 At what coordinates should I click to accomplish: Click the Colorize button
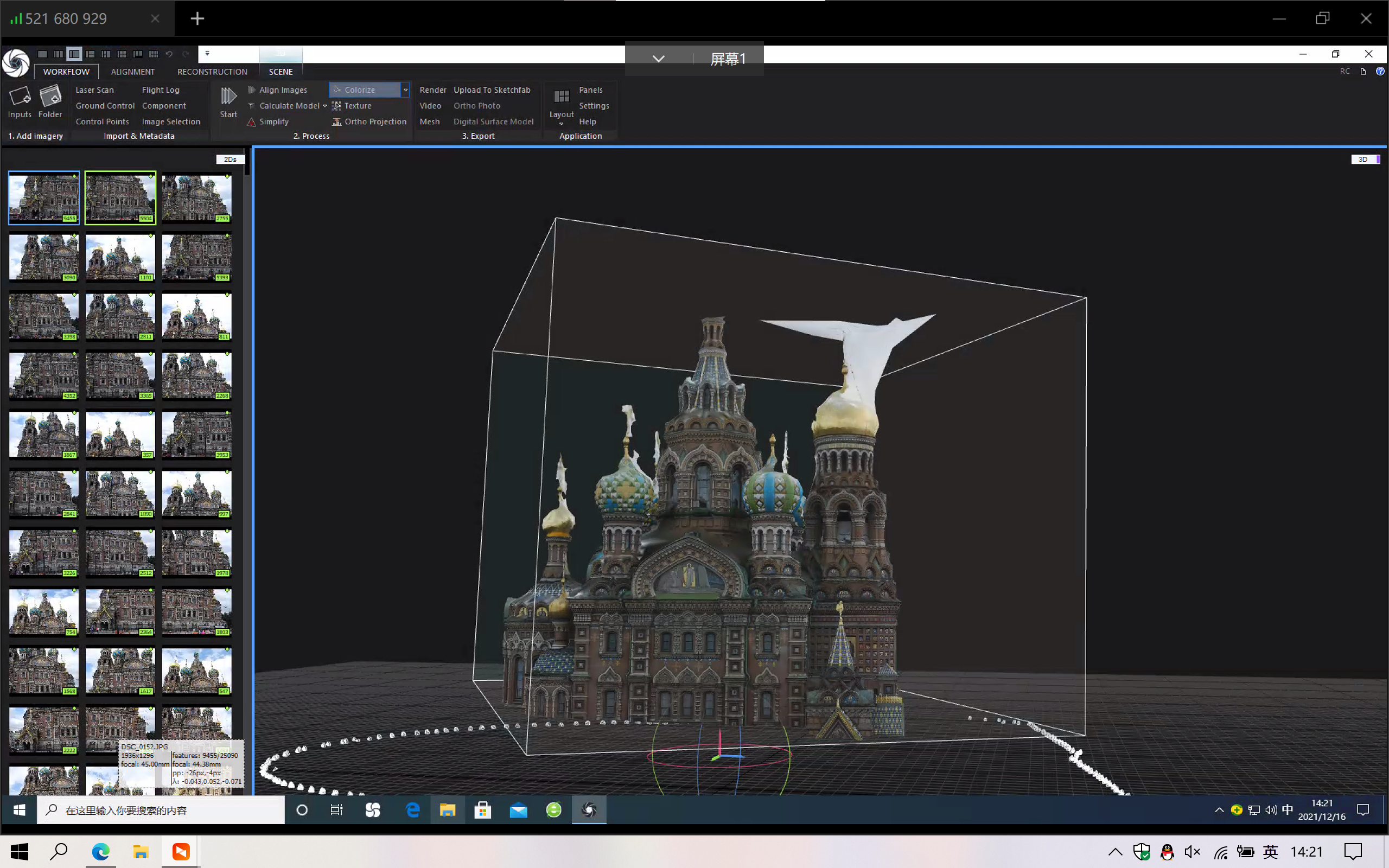365,90
